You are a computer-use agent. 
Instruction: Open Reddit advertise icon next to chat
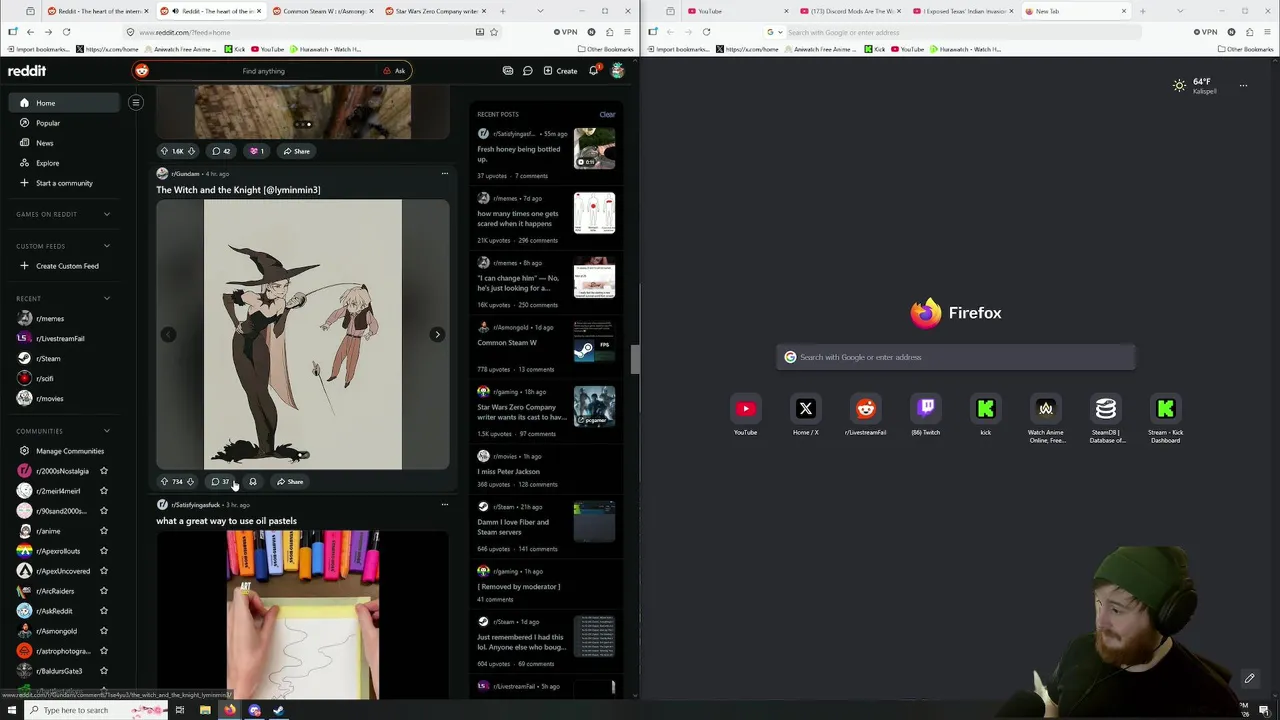click(x=508, y=71)
